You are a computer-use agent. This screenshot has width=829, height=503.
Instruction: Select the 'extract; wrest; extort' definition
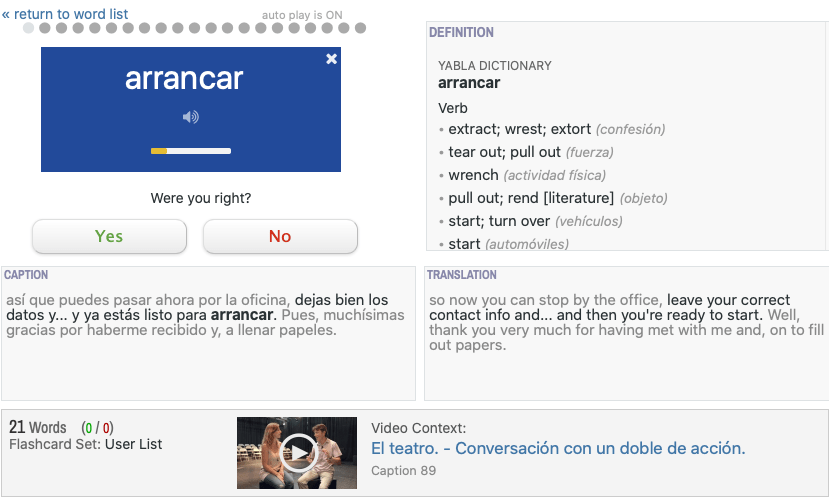pyautogui.click(x=520, y=129)
